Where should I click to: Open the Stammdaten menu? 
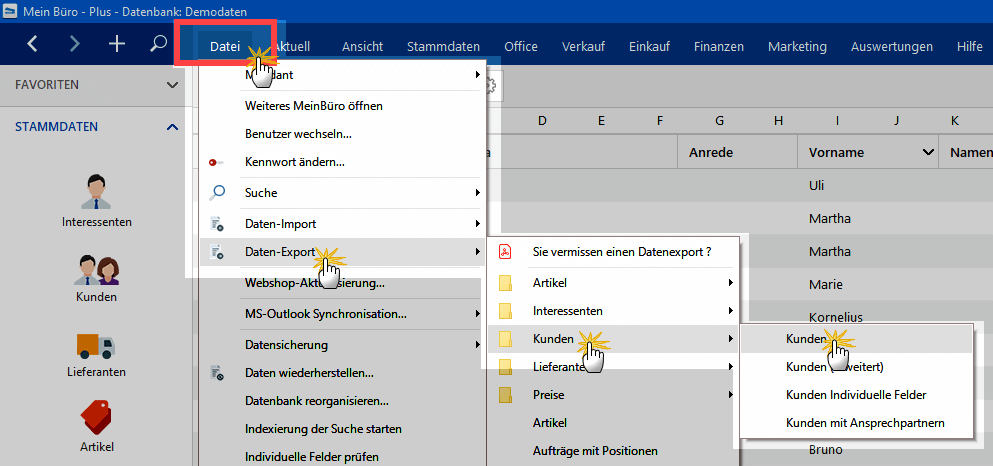coord(443,46)
